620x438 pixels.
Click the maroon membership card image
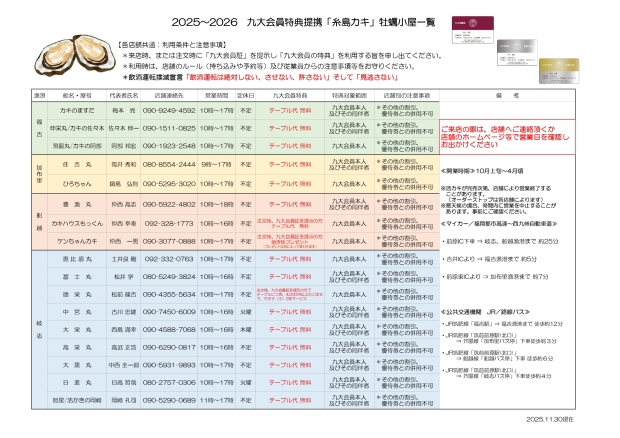[x=473, y=30]
